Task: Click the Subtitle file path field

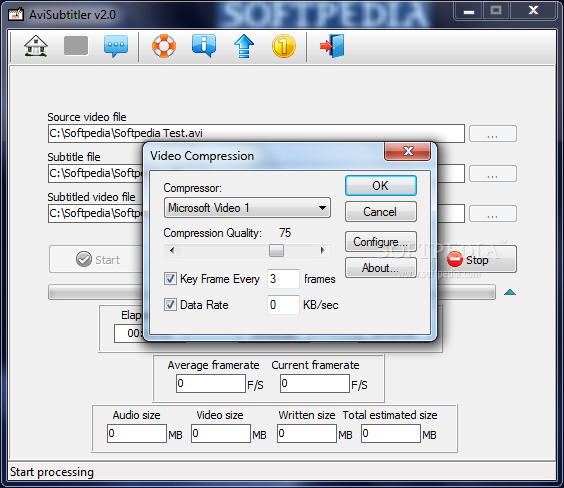Action: (x=96, y=173)
